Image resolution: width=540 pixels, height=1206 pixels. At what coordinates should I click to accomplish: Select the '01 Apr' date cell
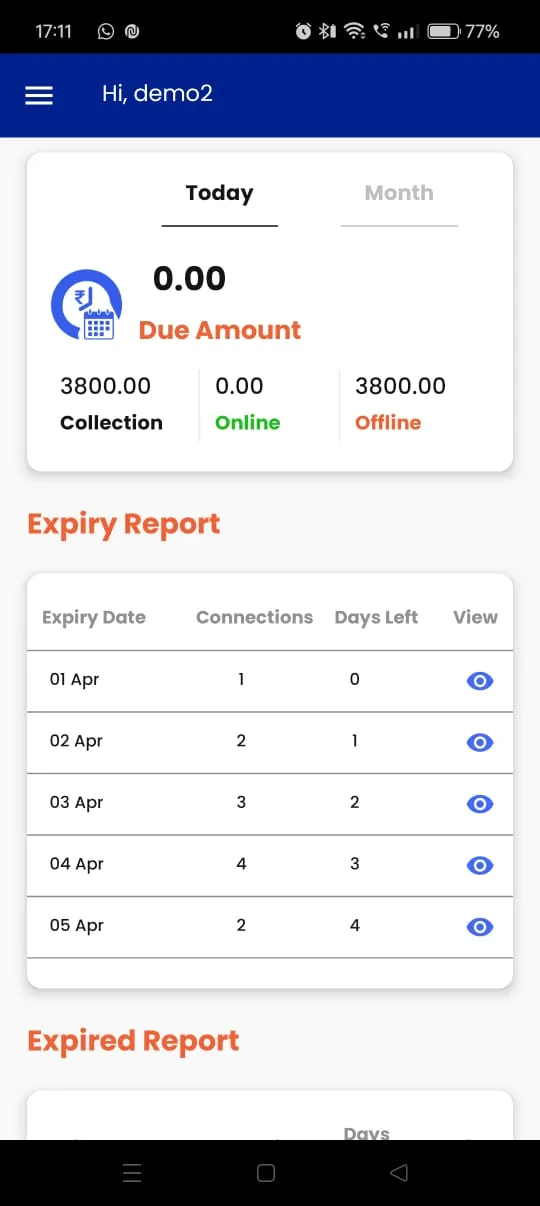75,680
